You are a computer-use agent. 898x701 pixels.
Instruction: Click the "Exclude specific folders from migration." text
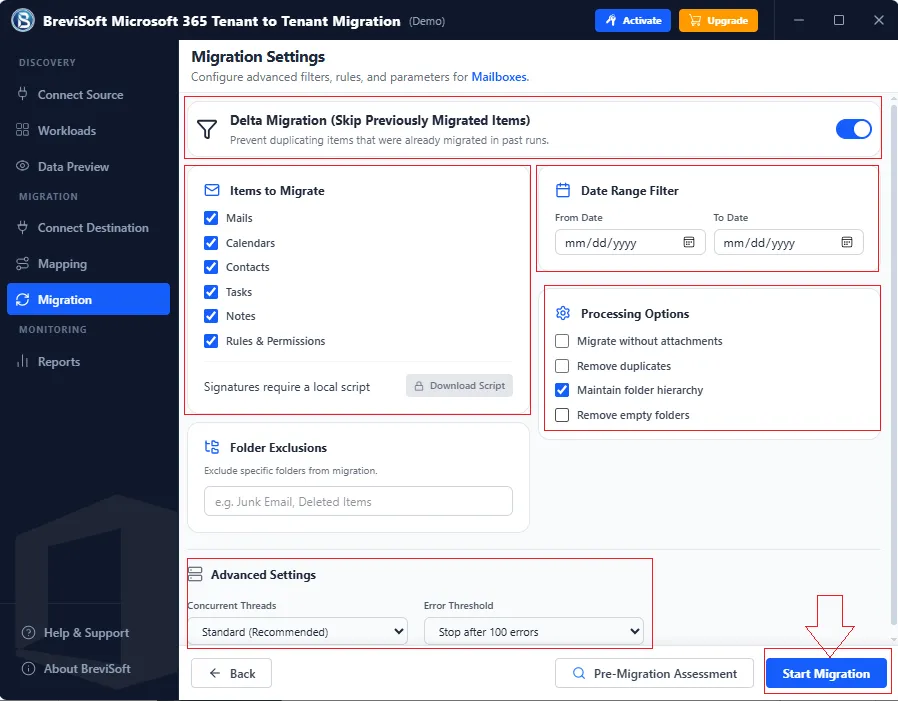click(x=290, y=470)
